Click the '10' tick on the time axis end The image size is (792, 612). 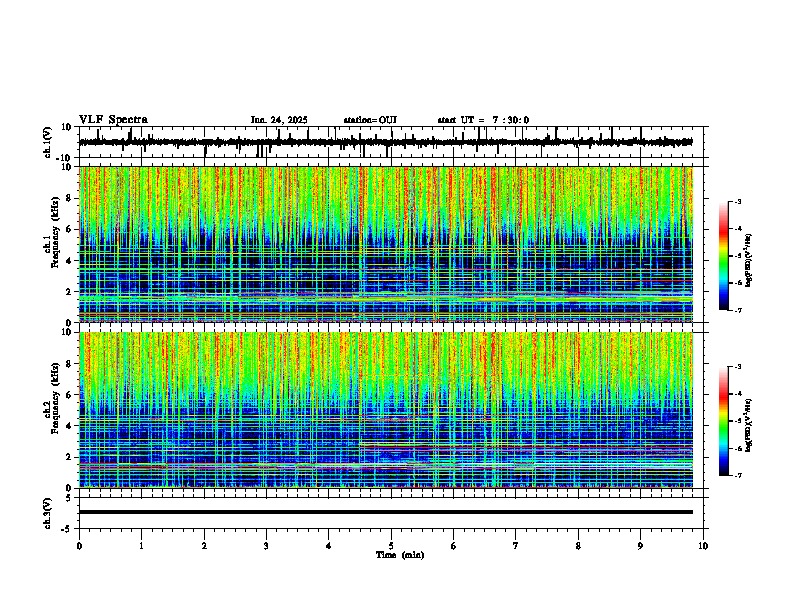pos(703,546)
